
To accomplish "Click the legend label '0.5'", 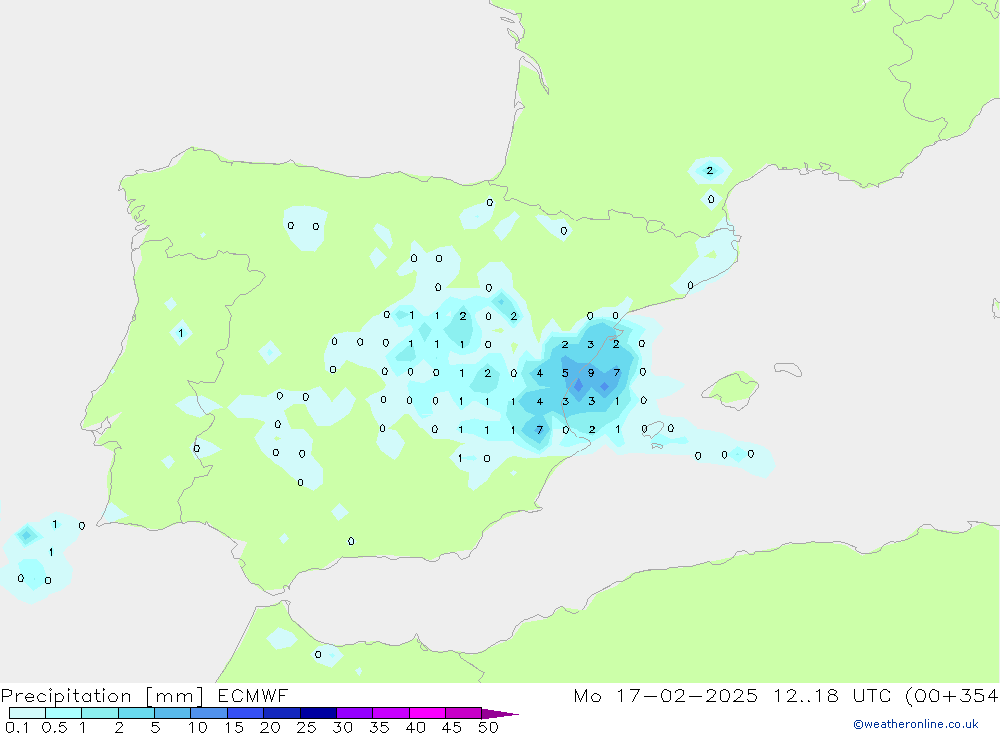I will click(x=54, y=727).
